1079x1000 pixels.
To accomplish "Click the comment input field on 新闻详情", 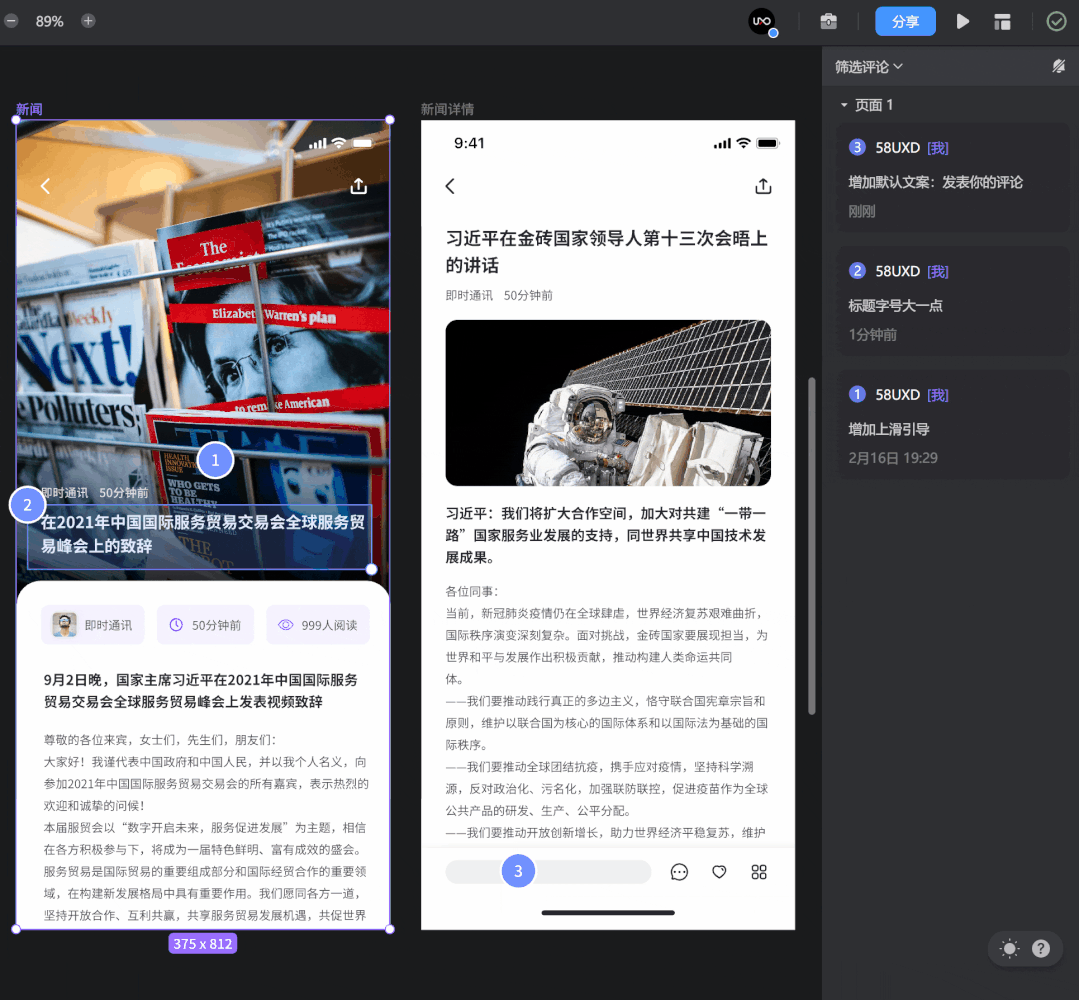I will tap(548, 872).
